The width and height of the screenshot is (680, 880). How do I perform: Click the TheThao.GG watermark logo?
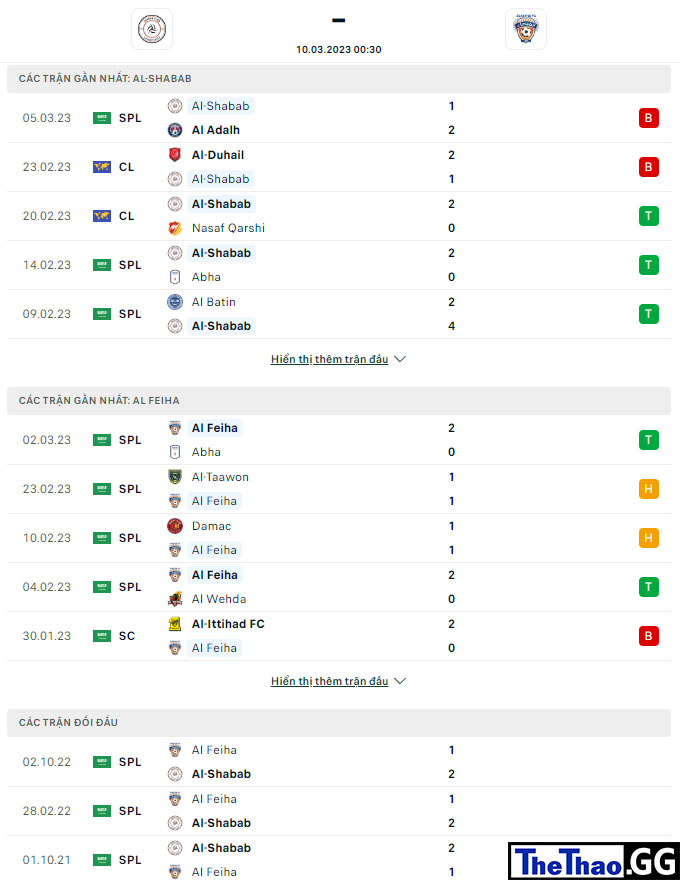click(594, 861)
